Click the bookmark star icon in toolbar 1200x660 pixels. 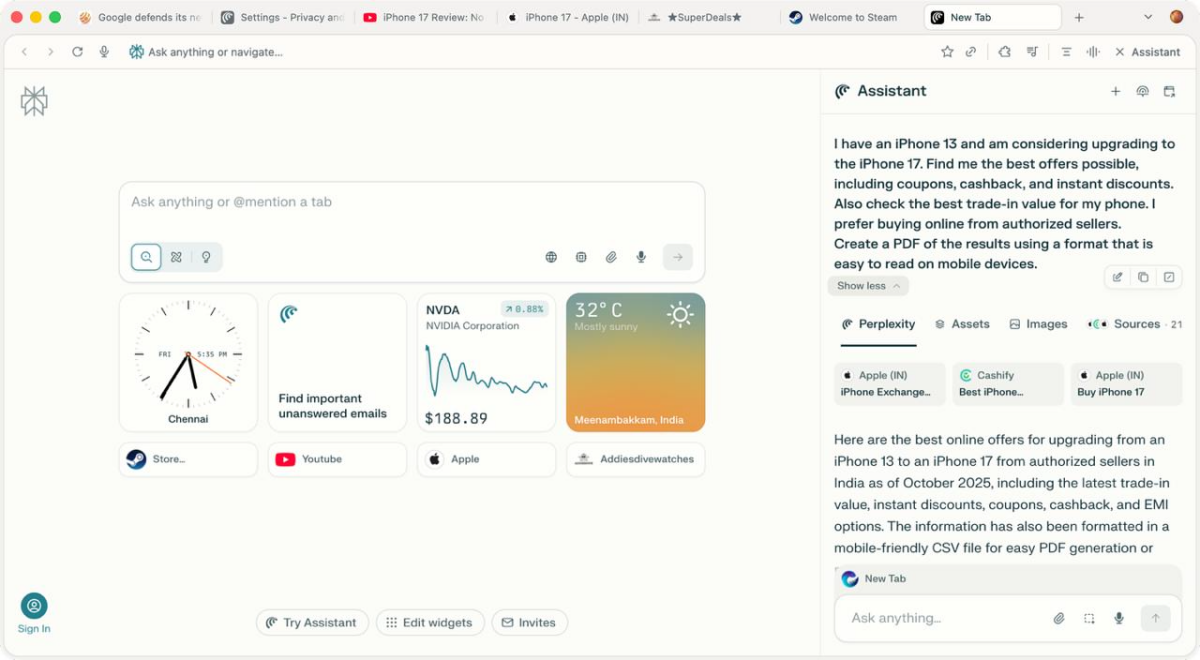(x=947, y=52)
